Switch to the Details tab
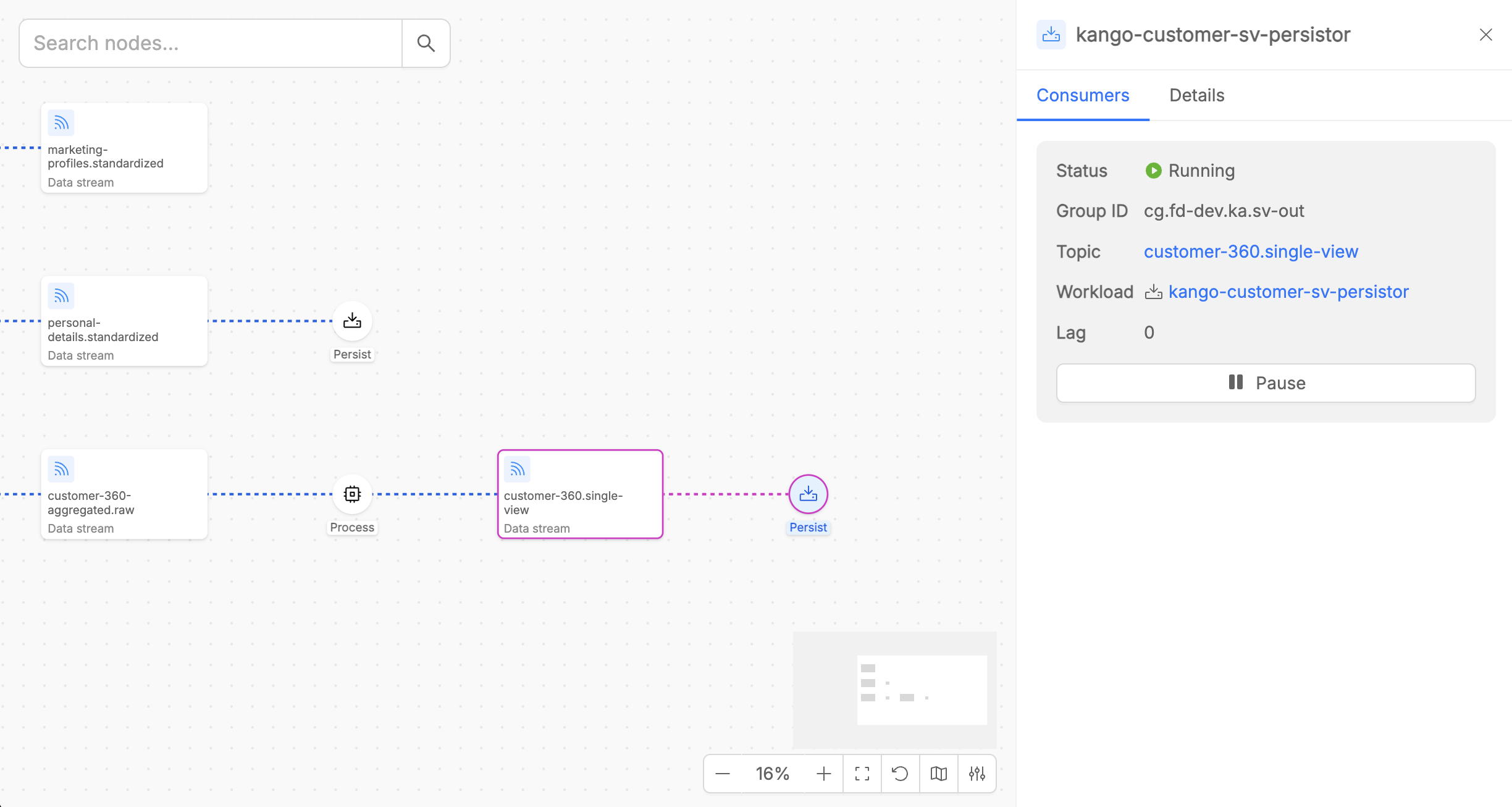 tap(1196, 95)
